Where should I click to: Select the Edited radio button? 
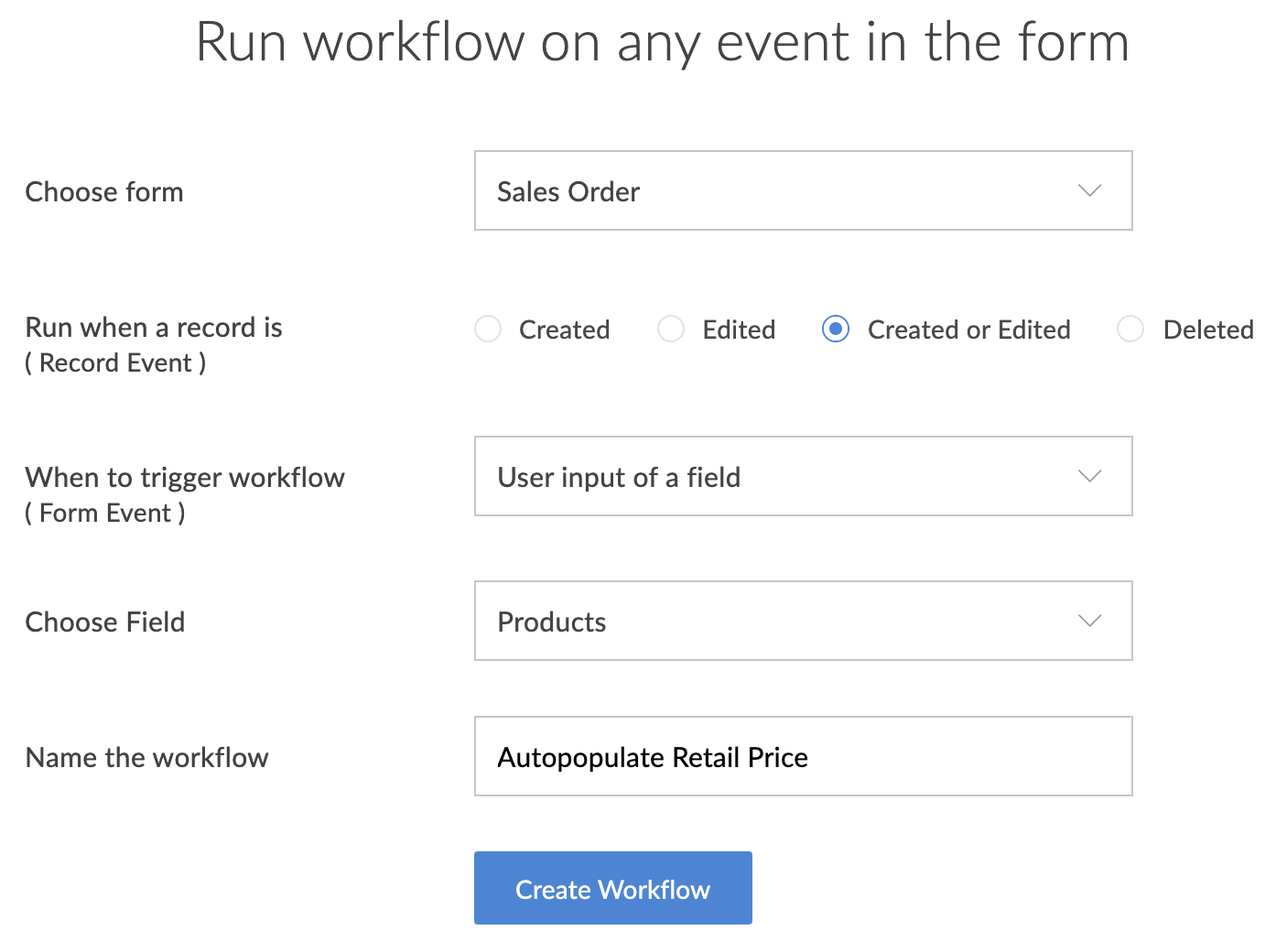(671, 329)
